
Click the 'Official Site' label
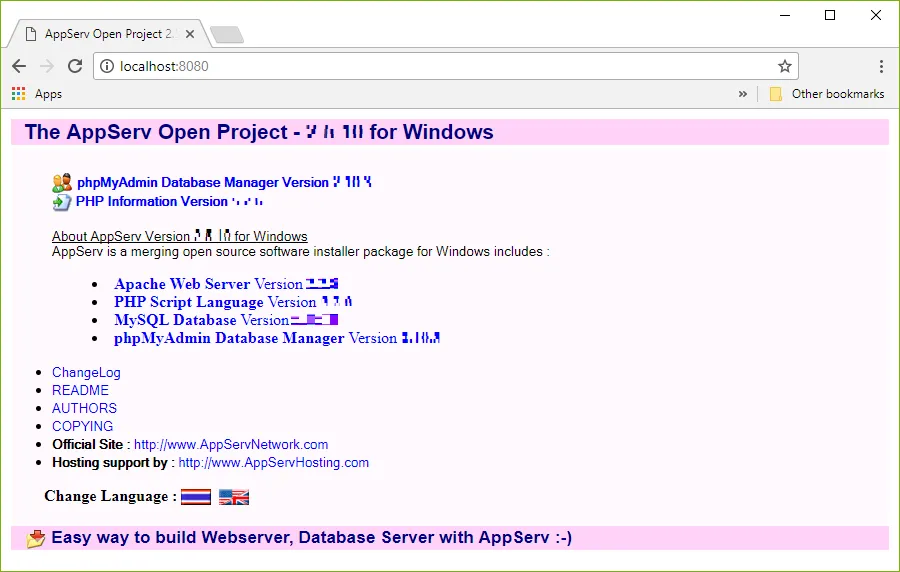click(x=87, y=445)
